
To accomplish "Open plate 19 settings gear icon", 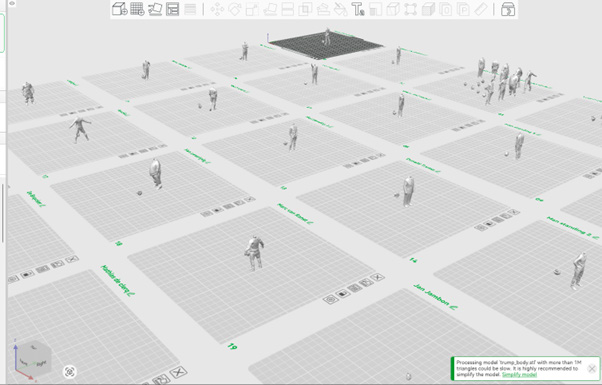I will pos(330,299).
